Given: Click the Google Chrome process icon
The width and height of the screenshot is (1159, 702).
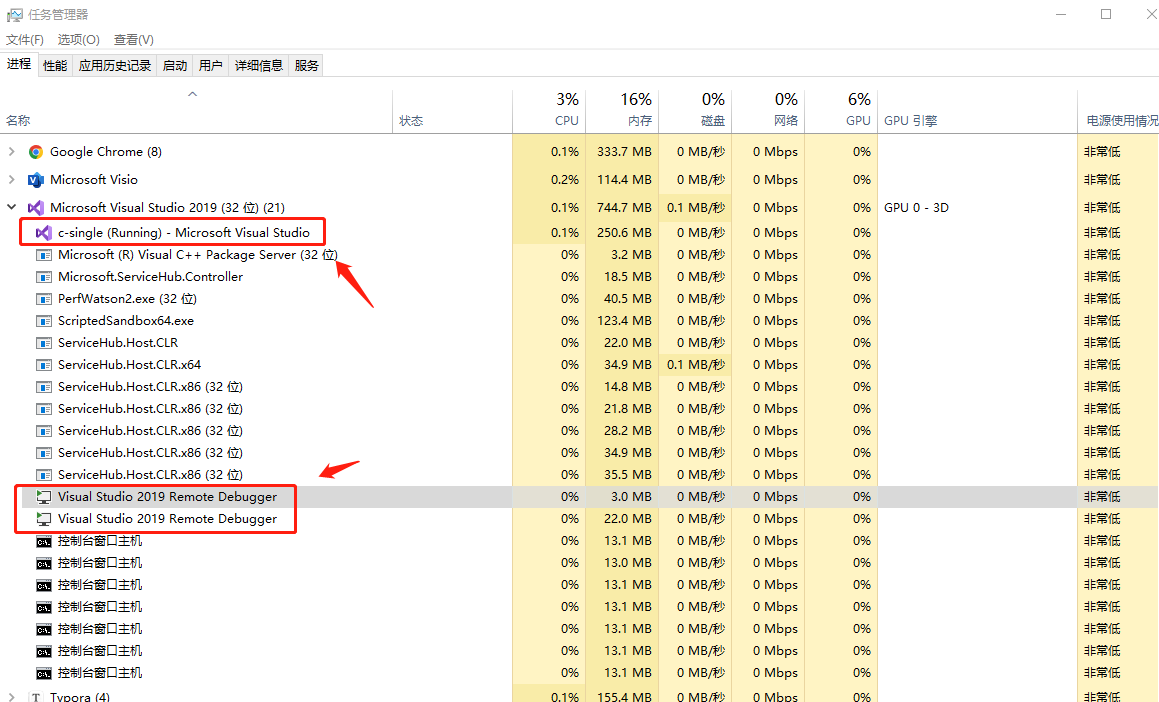Looking at the screenshot, I should [36, 152].
